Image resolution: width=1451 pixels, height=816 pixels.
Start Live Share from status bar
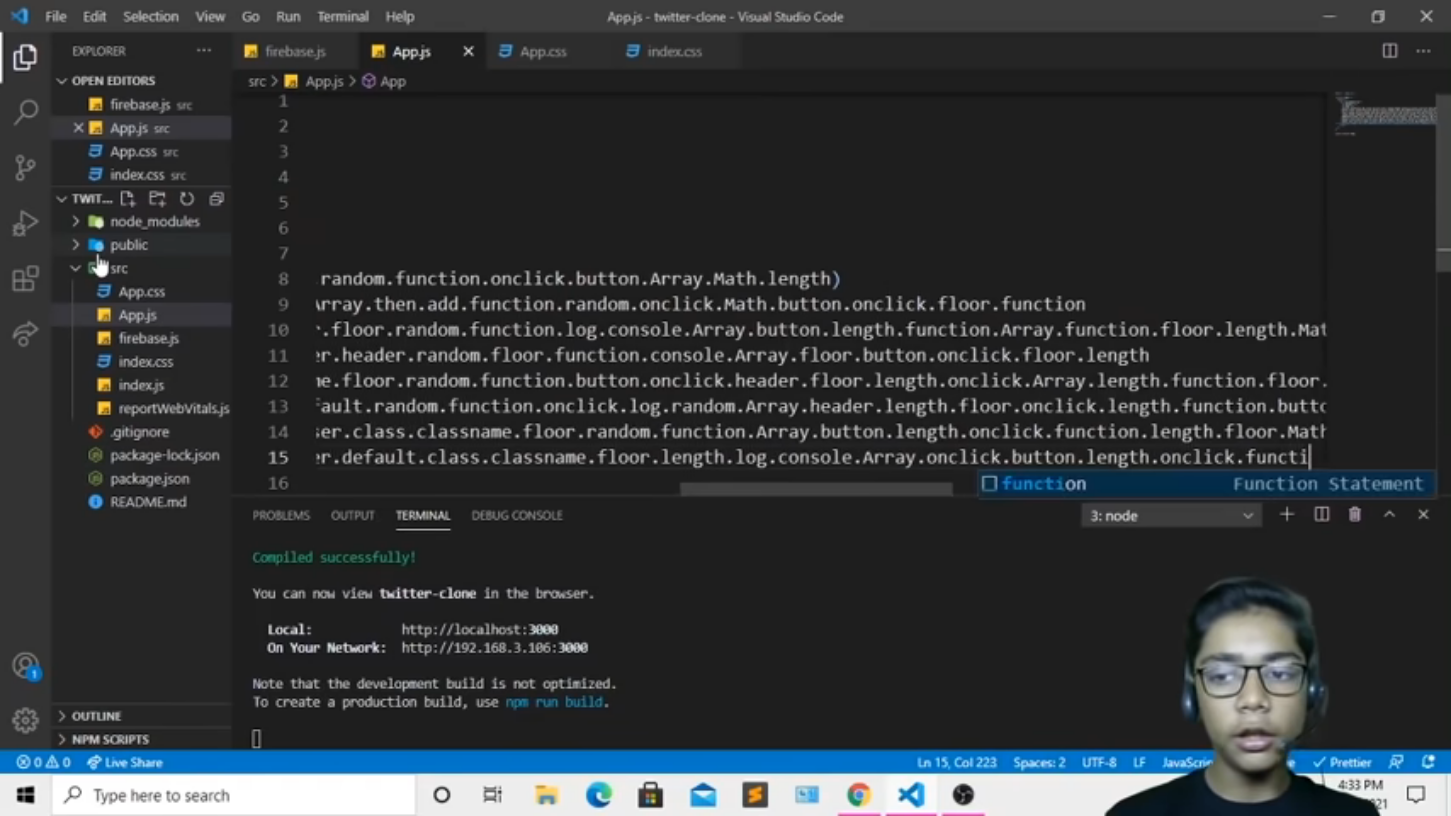125,762
